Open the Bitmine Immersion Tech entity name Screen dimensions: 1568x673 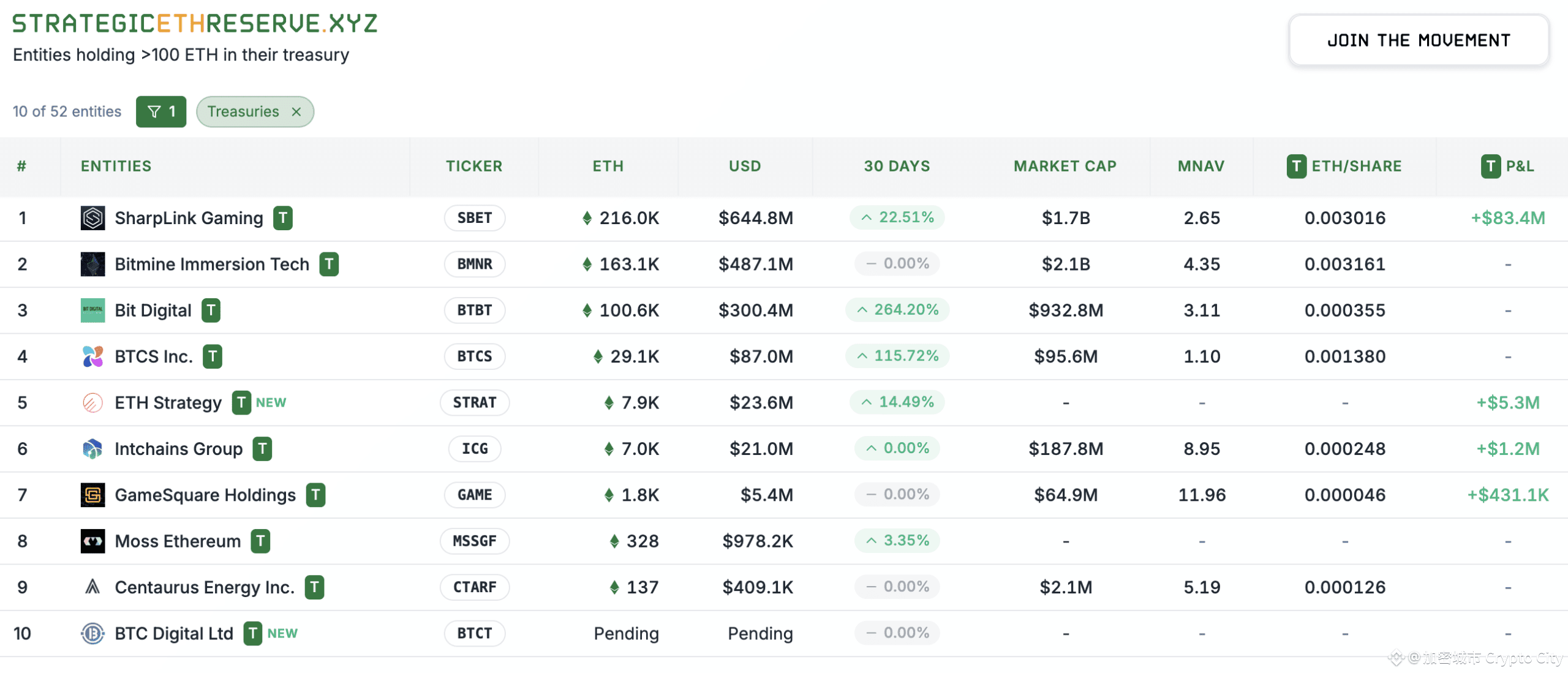pos(212,264)
